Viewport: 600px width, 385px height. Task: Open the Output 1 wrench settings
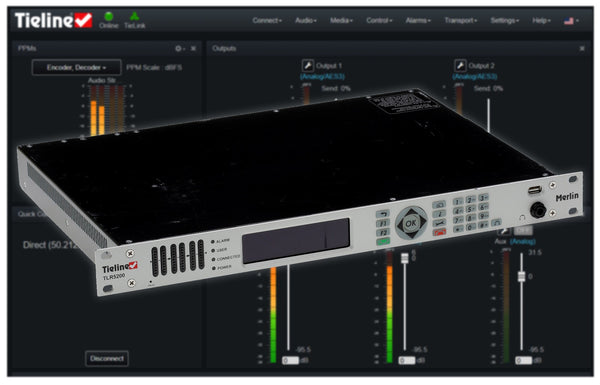pyautogui.click(x=308, y=66)
